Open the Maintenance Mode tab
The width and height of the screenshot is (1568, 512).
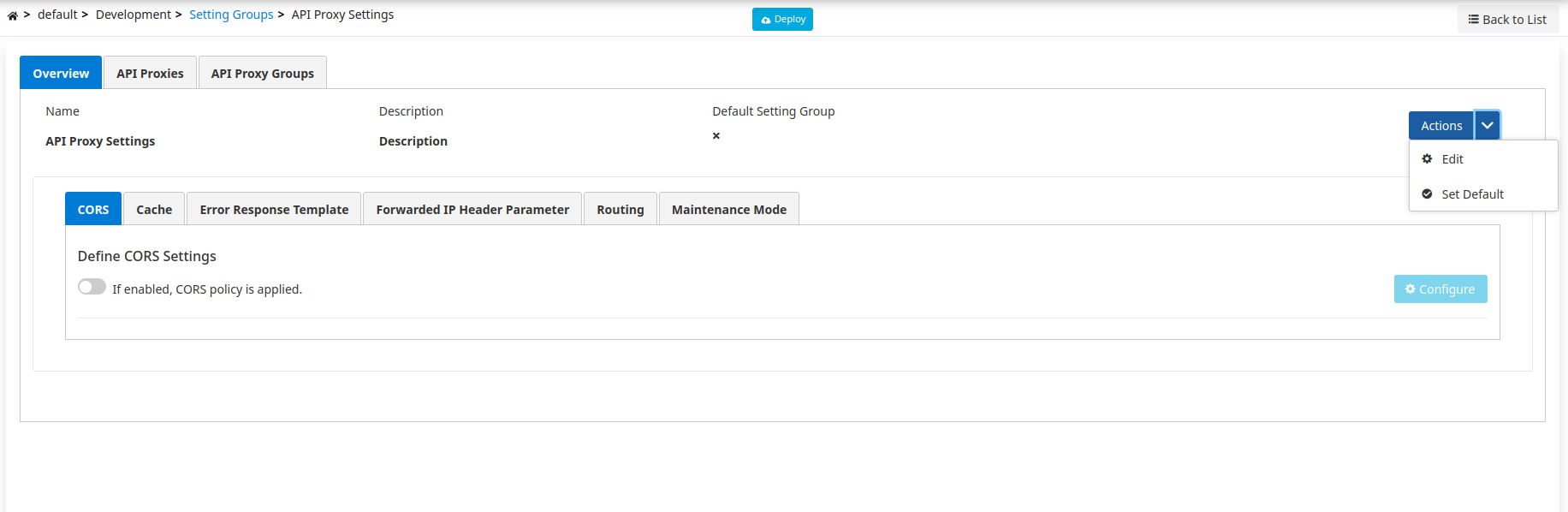coord(728,209)
